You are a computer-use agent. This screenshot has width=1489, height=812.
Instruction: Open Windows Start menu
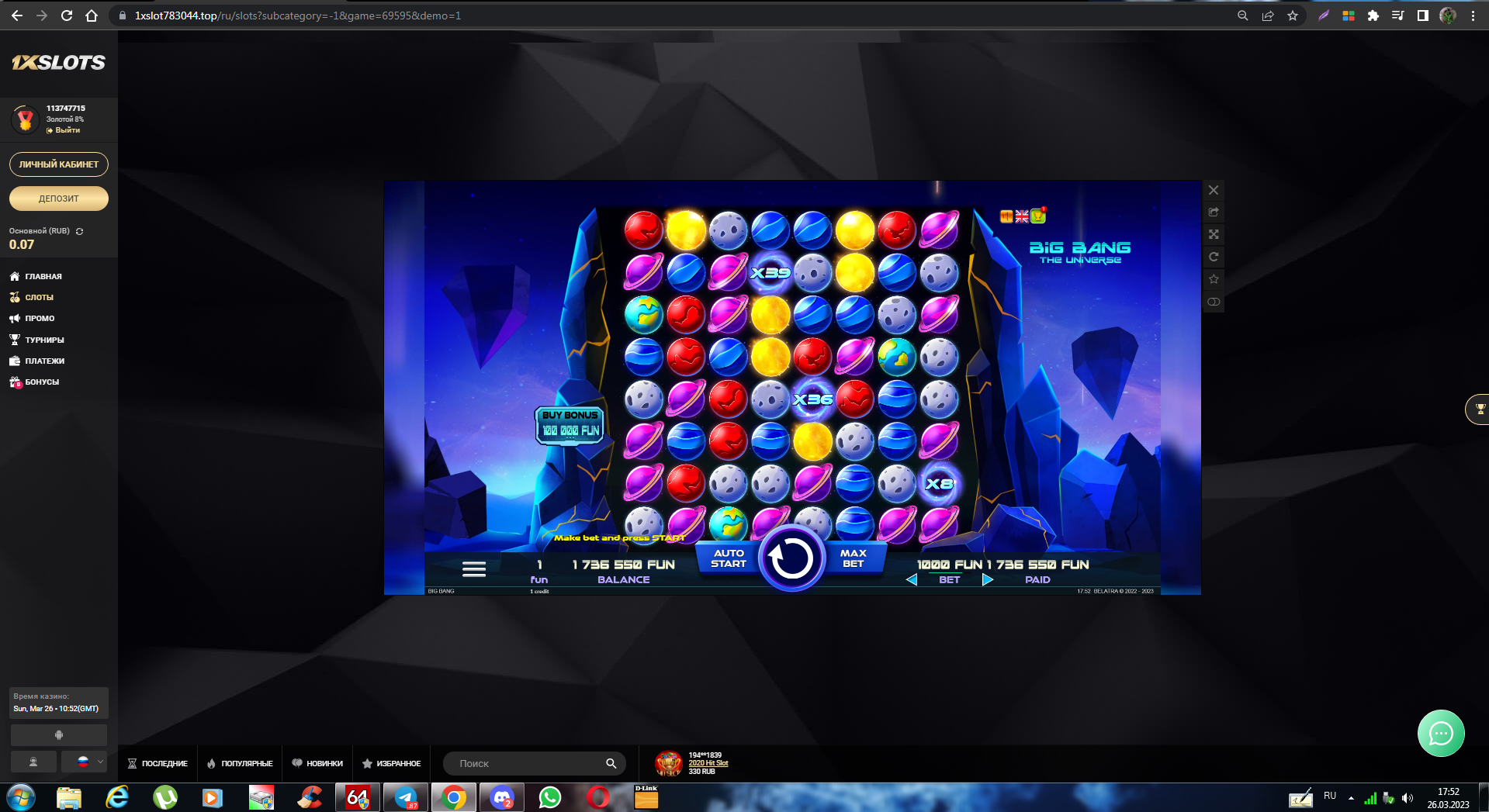tap(21, 797)
